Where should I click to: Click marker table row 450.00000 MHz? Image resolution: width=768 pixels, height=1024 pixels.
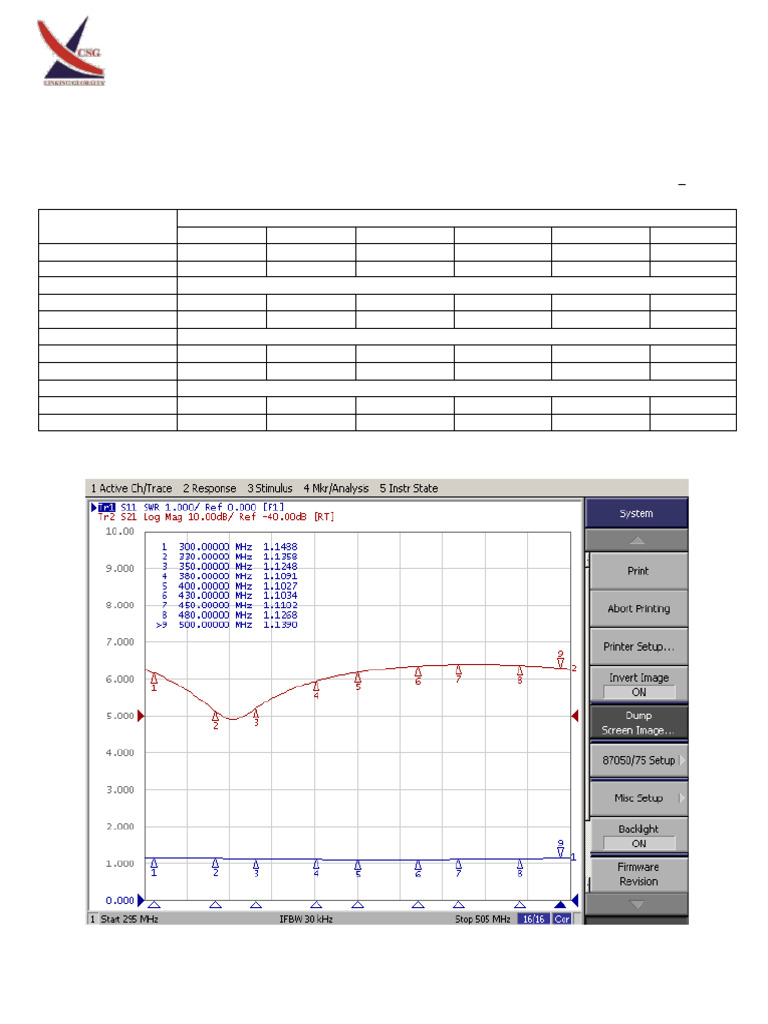[x=229, y=605]
